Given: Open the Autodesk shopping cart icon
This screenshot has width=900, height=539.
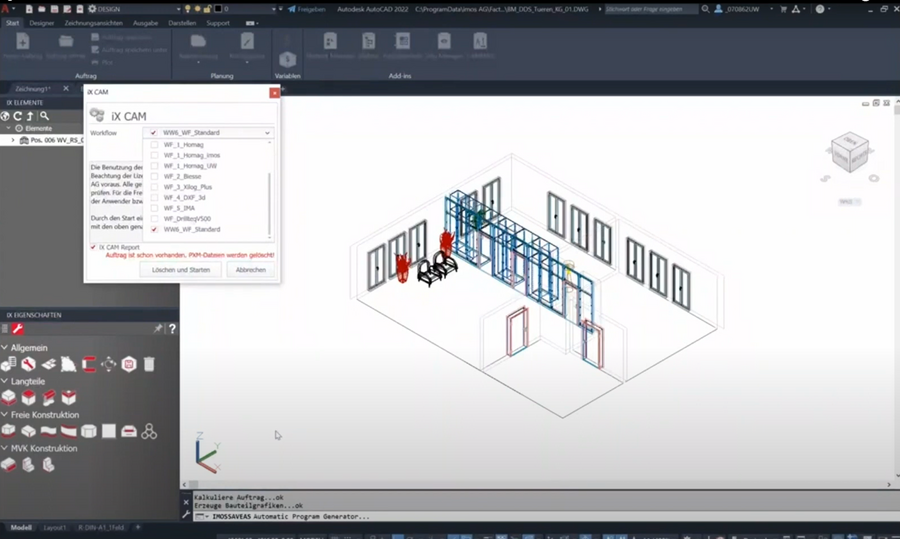Looking at the screenshot, I should tap(783, 9).
